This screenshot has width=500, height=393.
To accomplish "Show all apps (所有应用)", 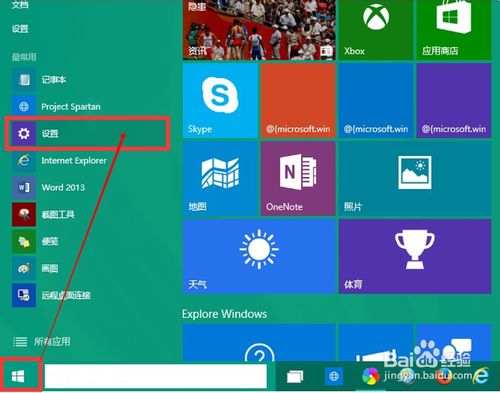I will point(41,341).
